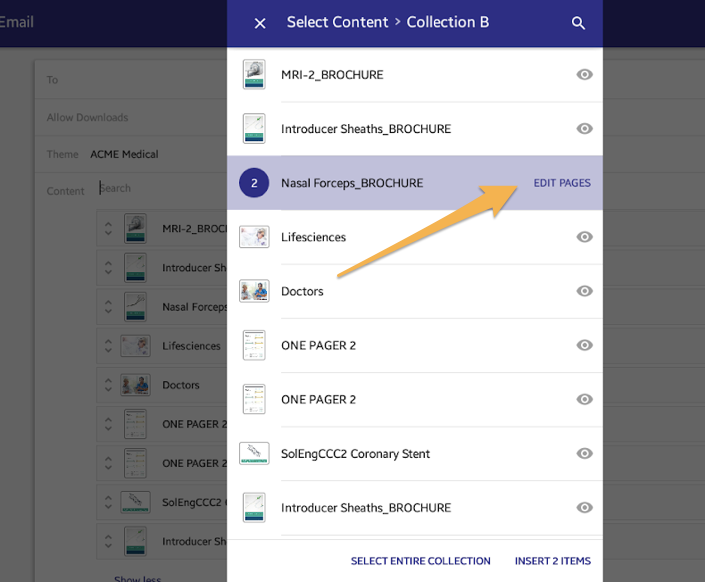Viewport: 705px width, 582px height.
Task: Select MRI-2_BROCHURE item name in panel
Action: (332, 75)
